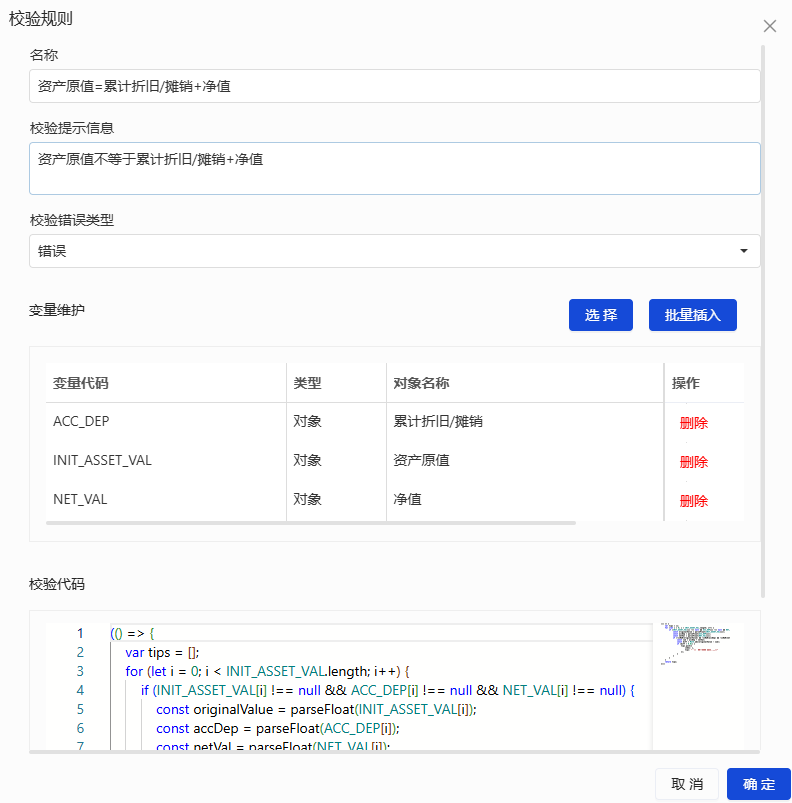Click line 1 in the code editor
Image resolution: width=792 pixels, height=803 pixels.
pyautogui.click(x=380, y=633)
